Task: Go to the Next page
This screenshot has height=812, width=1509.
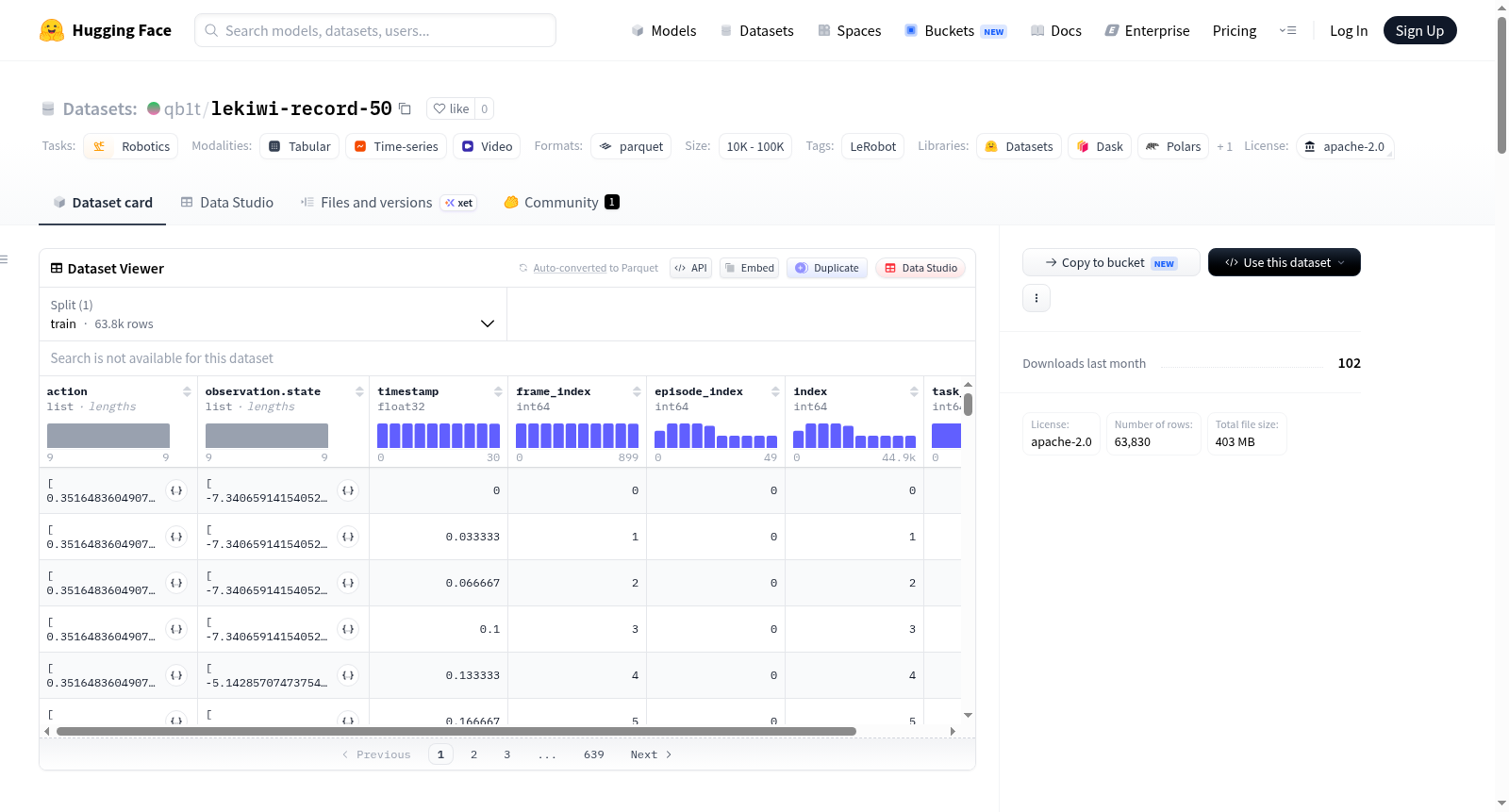Action: pyautogui.click(x=651, y=754)
